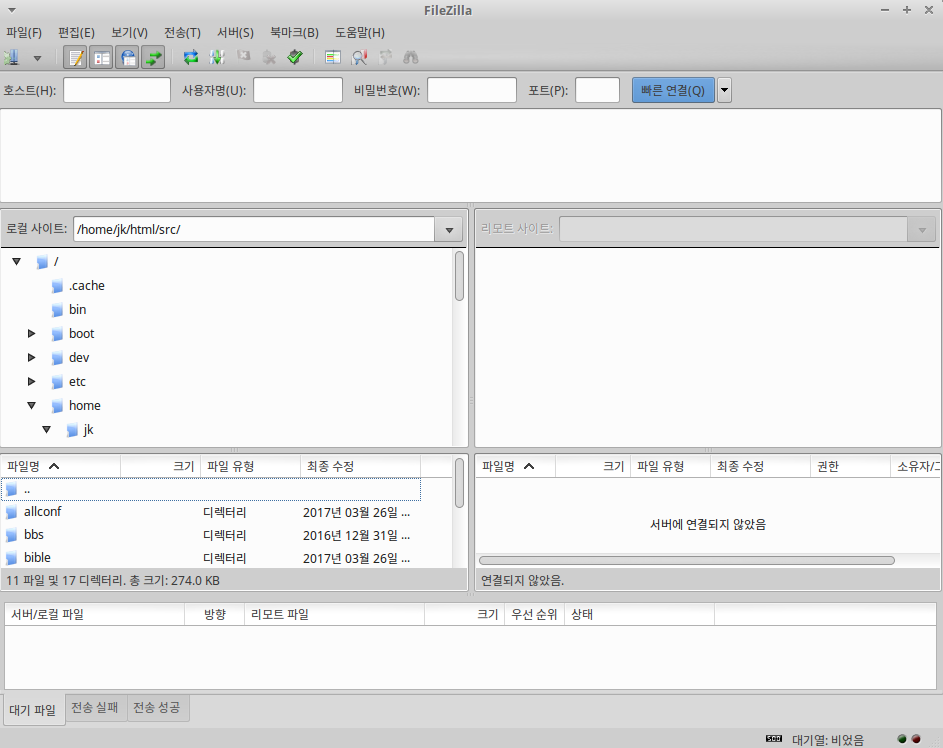
Task: Expand the etc folder node
Action: click(x=32, y=382)
